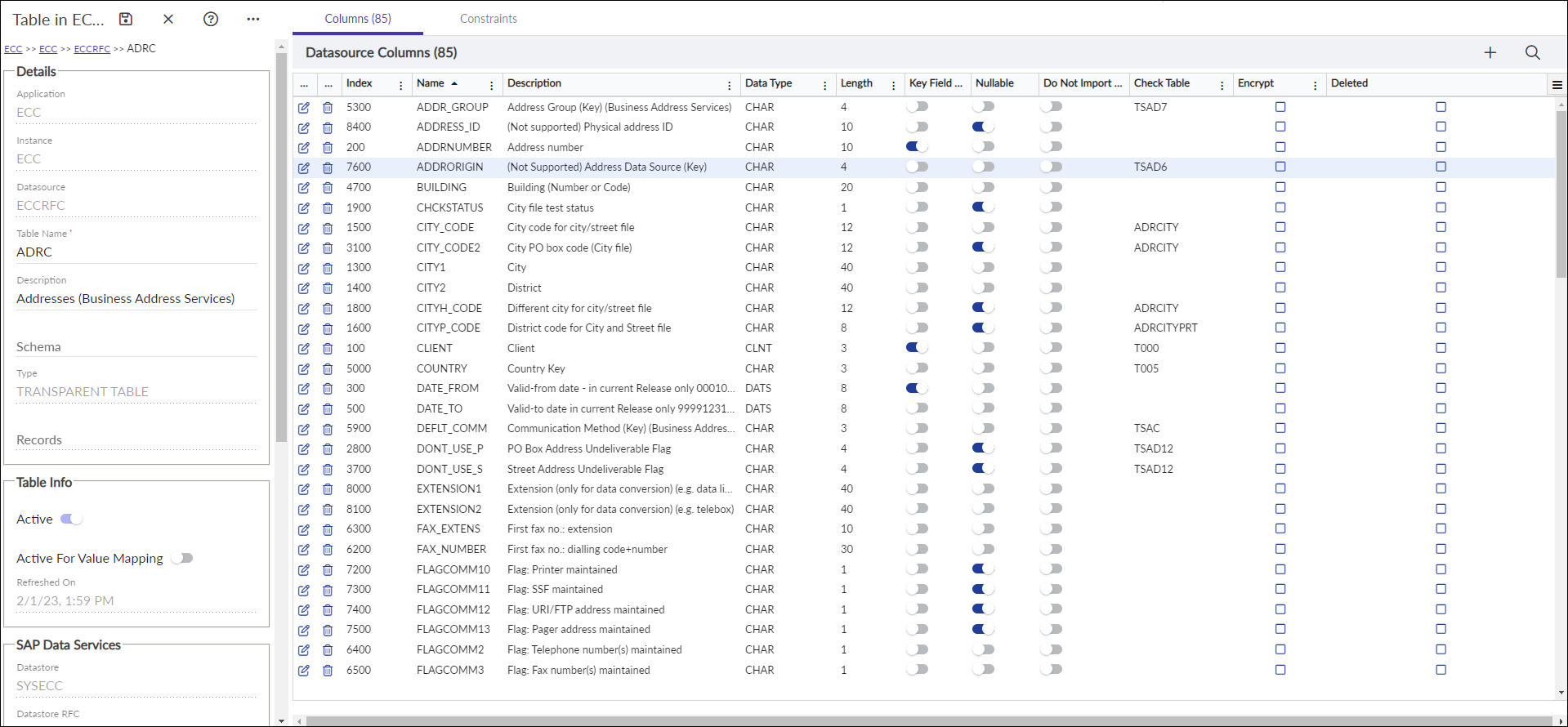Edit the DATE_FROM column row

304,389
